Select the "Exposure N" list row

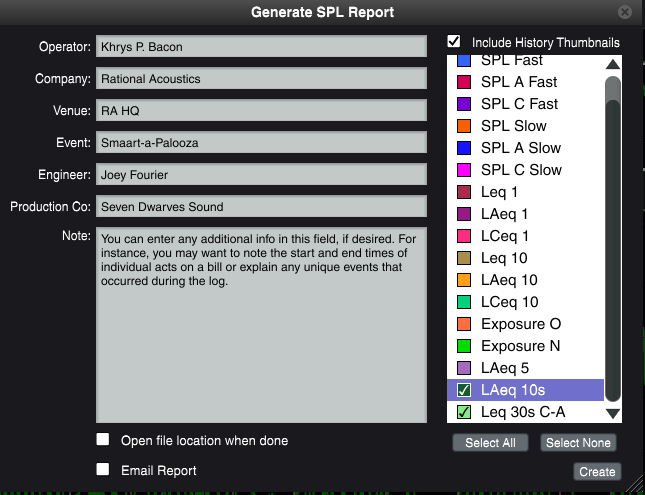[x=525, y=346]
